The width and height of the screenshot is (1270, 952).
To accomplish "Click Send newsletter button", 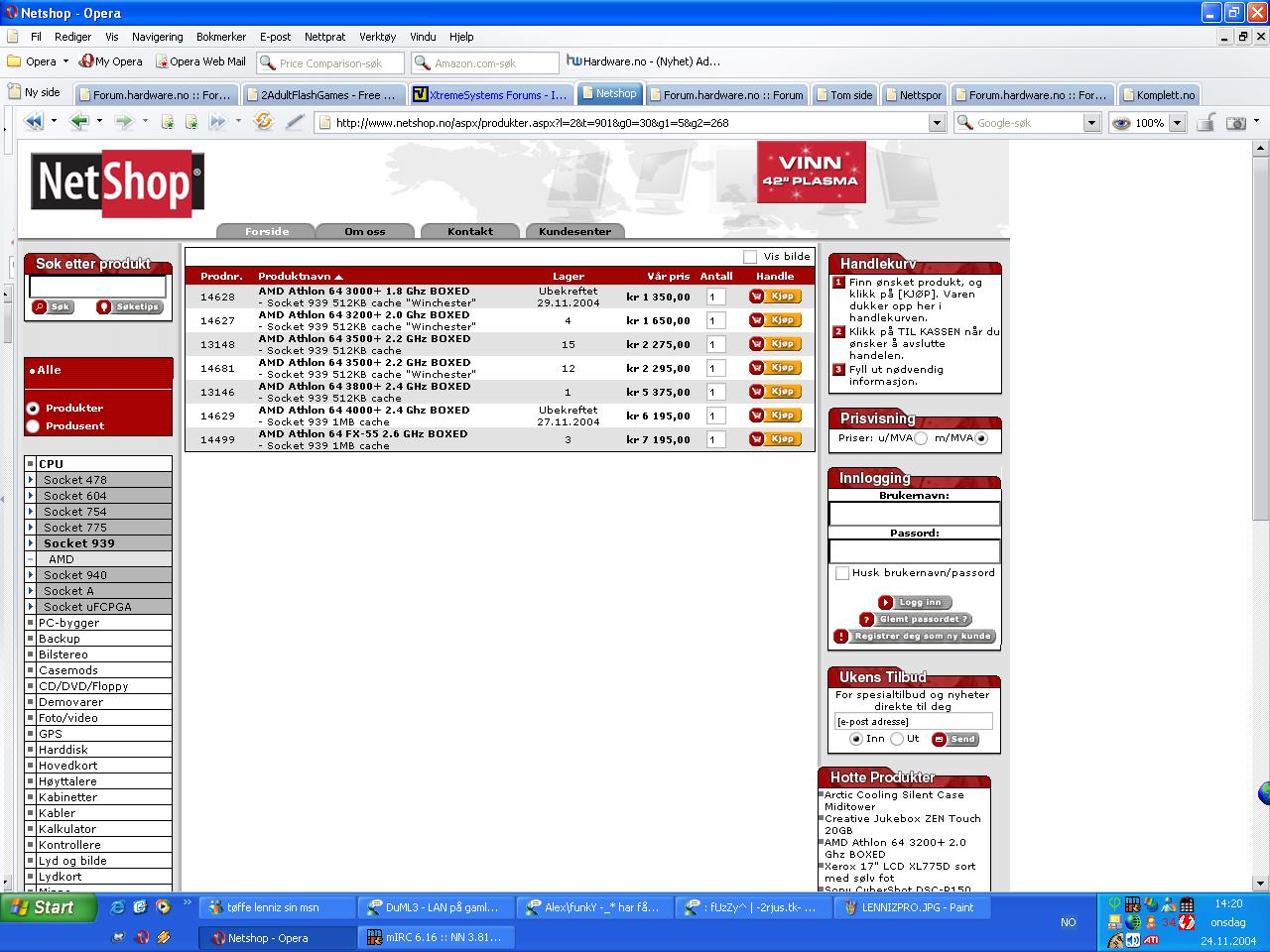I will [x=955, y=739].
